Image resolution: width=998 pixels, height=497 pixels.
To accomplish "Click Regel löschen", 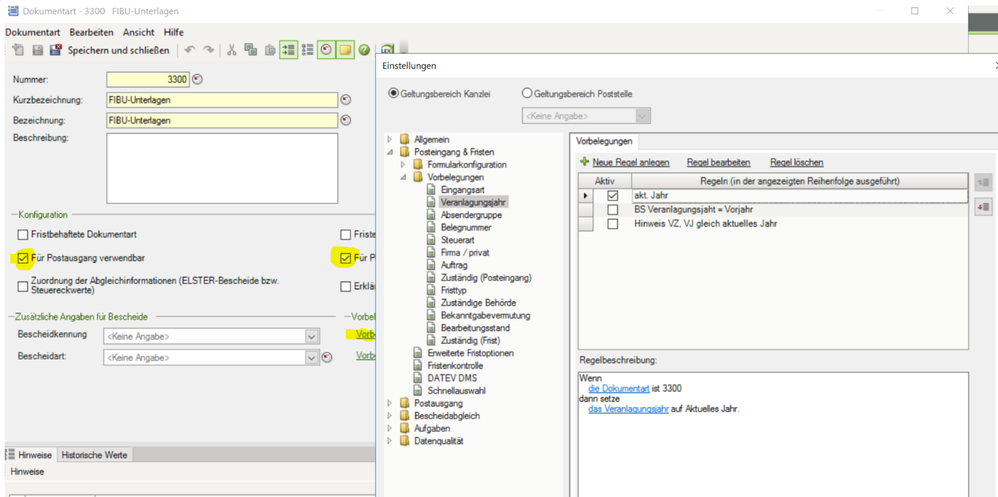I will coord(797,163).
